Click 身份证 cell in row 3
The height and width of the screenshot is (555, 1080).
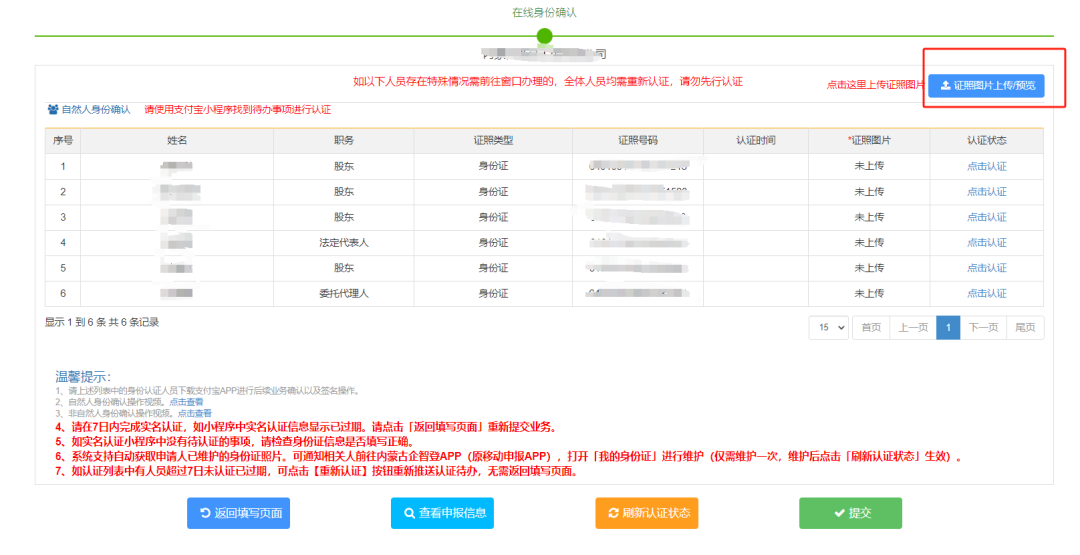click(x=493, y=217)
